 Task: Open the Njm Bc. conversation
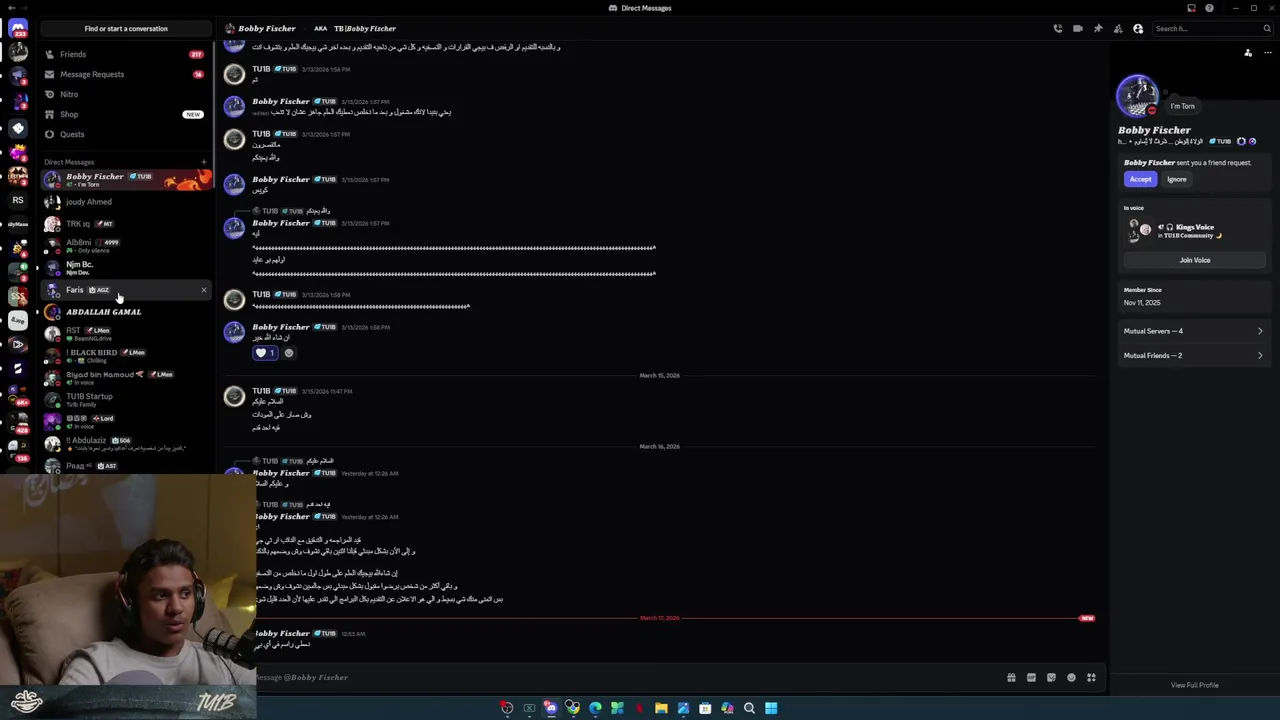tap(126, 268)
